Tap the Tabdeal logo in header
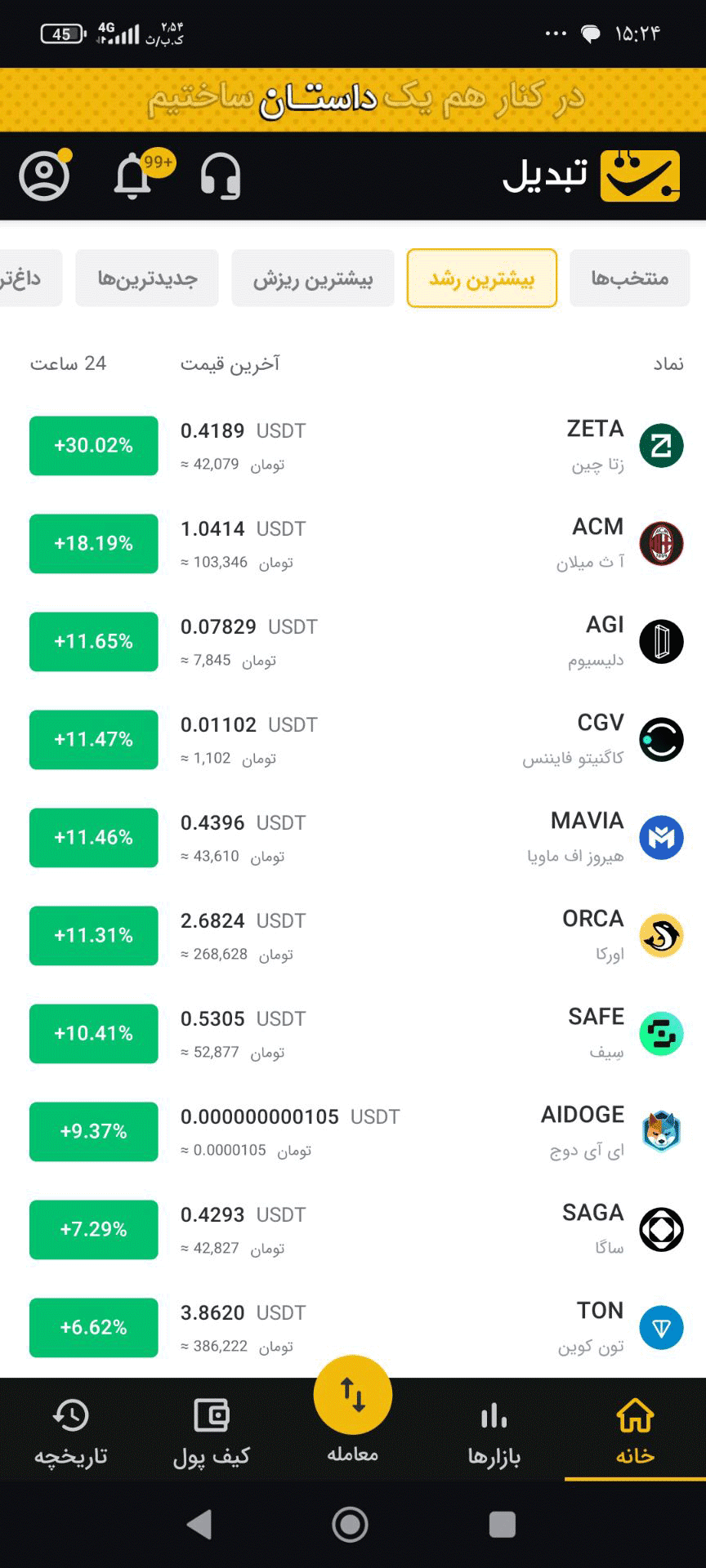 [592, 176]
